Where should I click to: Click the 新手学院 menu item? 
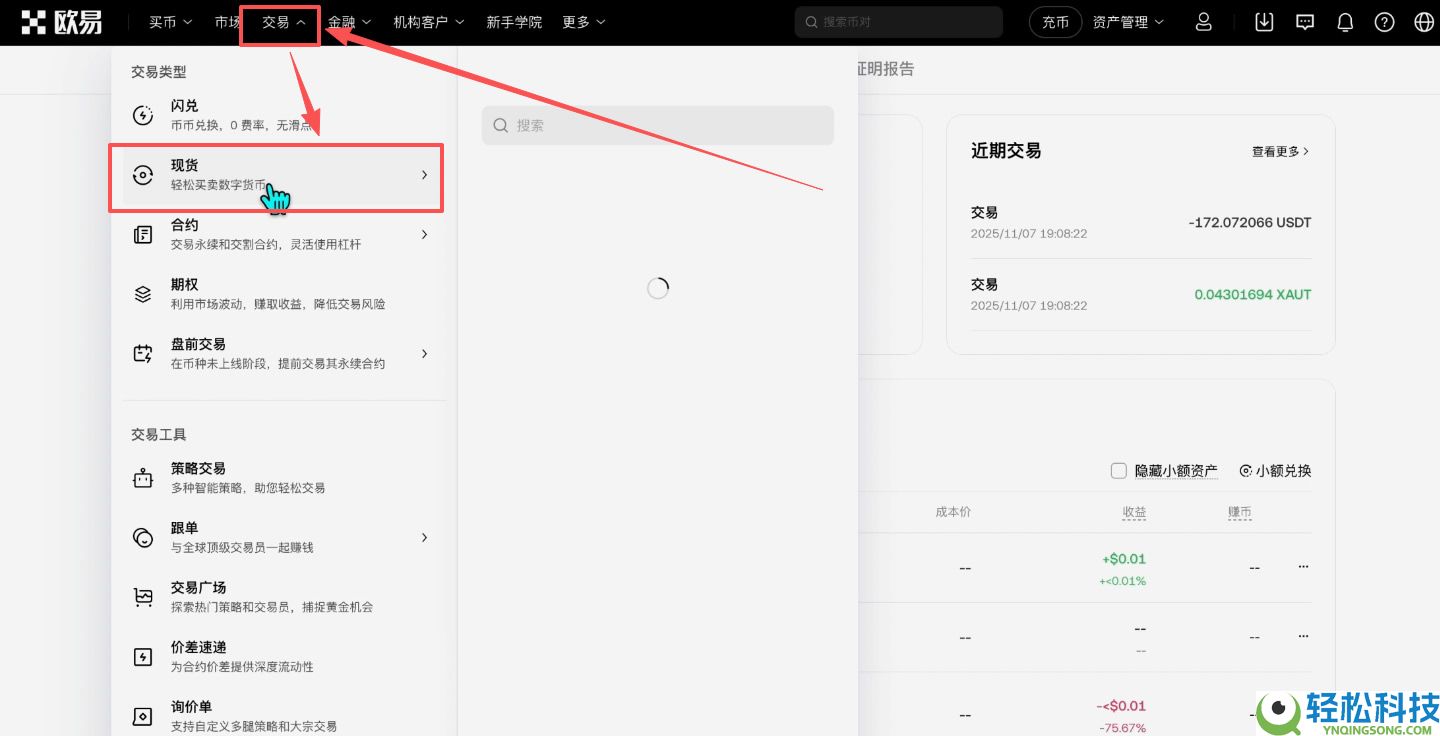[514, 21]
